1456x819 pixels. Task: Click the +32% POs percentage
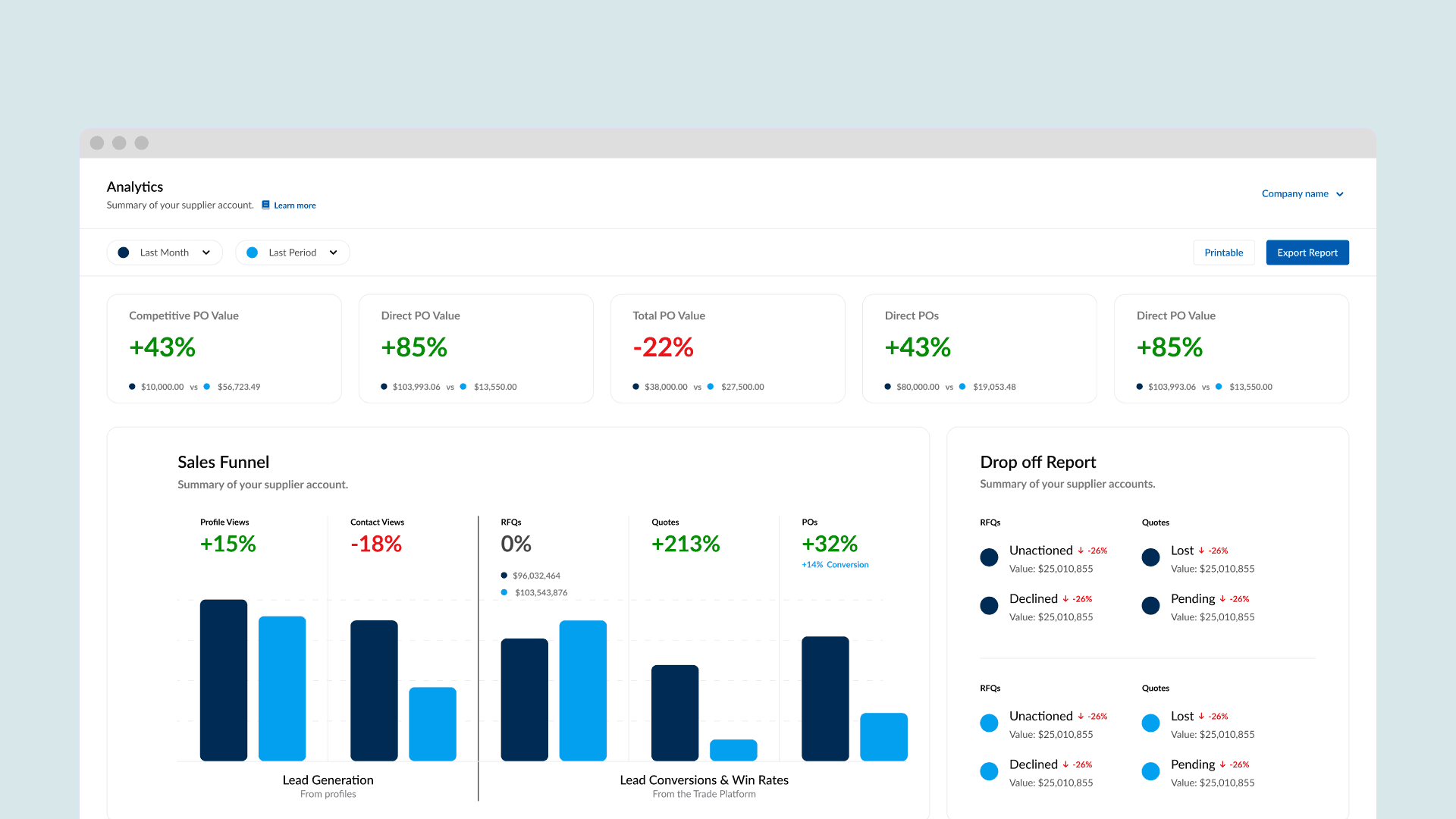pyautogui.click(x=830, y=544)
